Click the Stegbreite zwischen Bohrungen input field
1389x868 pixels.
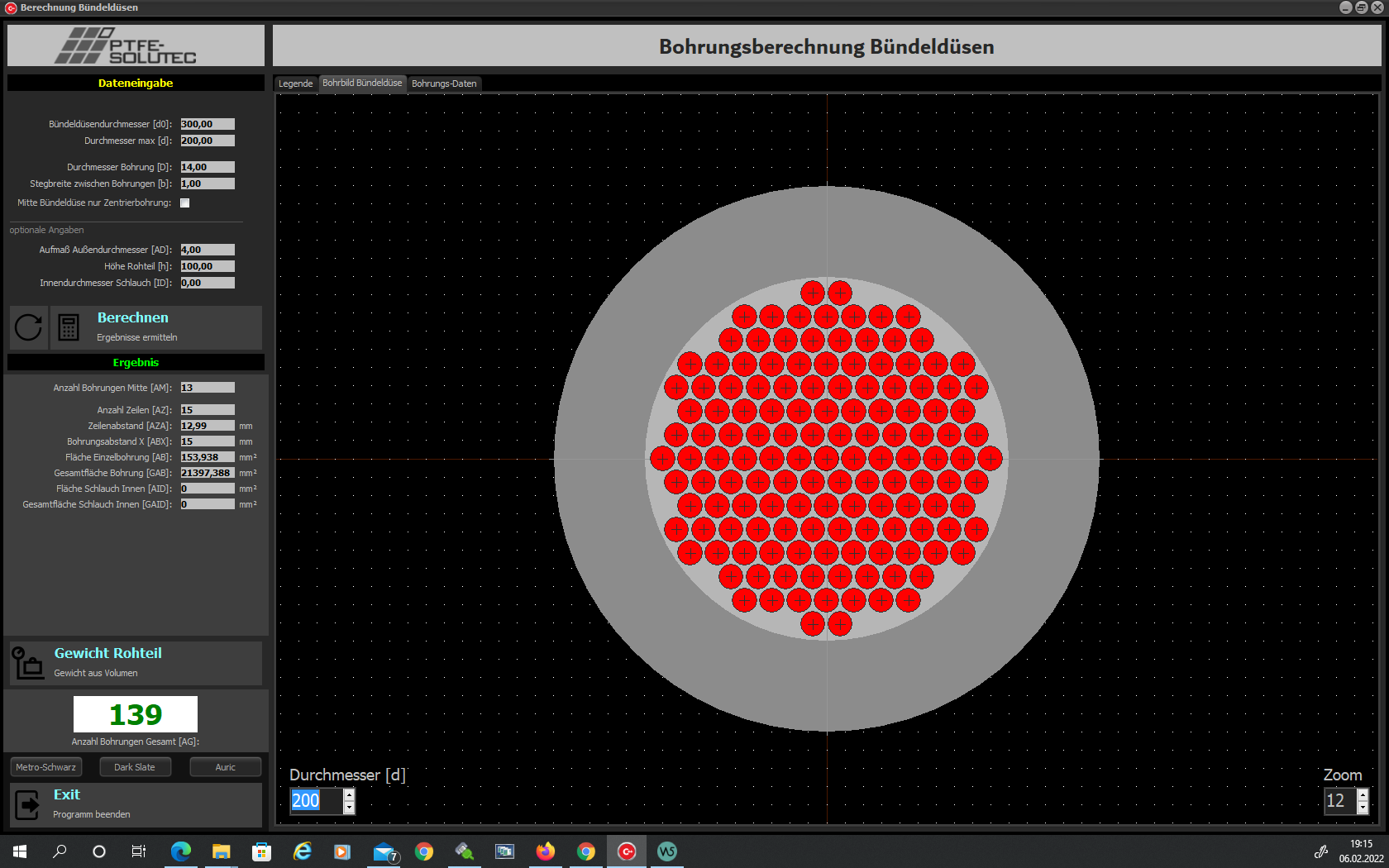pyautogui.click(x=208, y=184)
